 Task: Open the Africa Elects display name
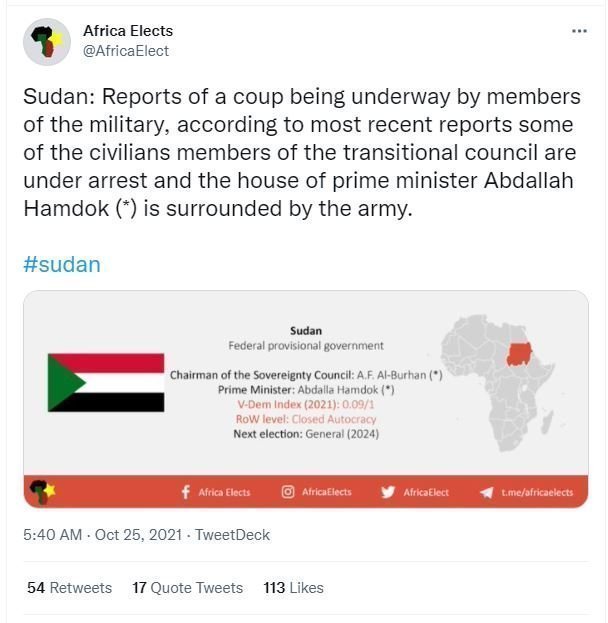point(128,31)
